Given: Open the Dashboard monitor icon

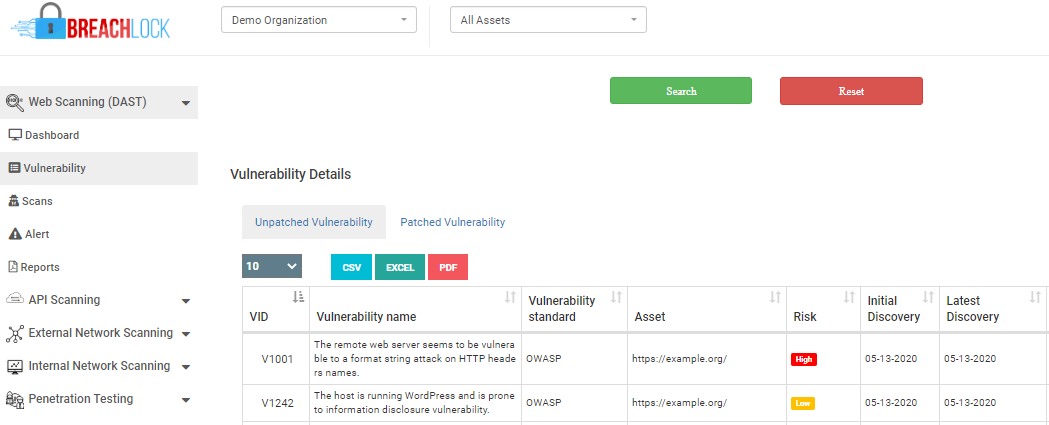Looking at the screenshot, I should click(15, 135).
